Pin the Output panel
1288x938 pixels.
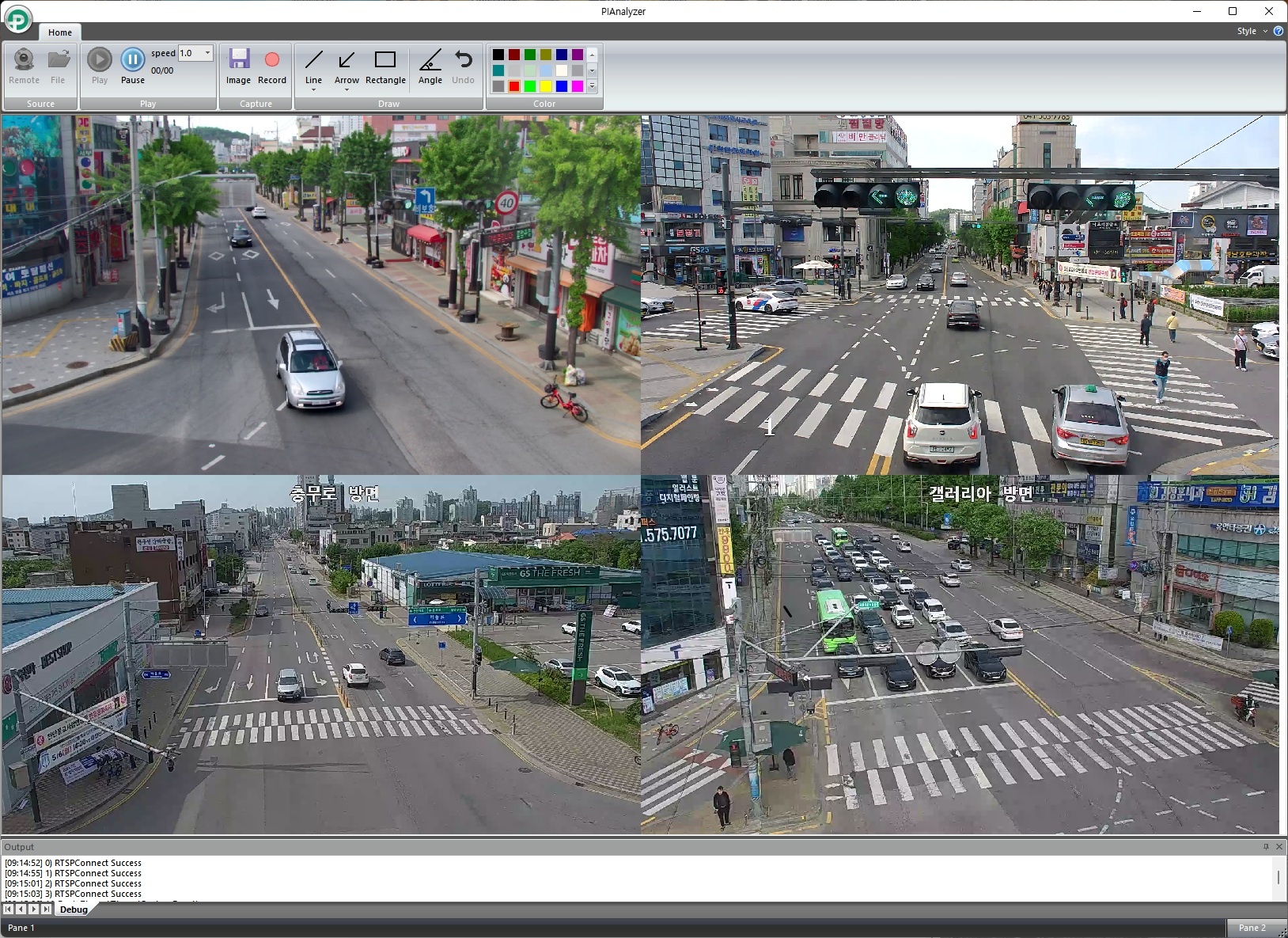tap(1267, 846)
